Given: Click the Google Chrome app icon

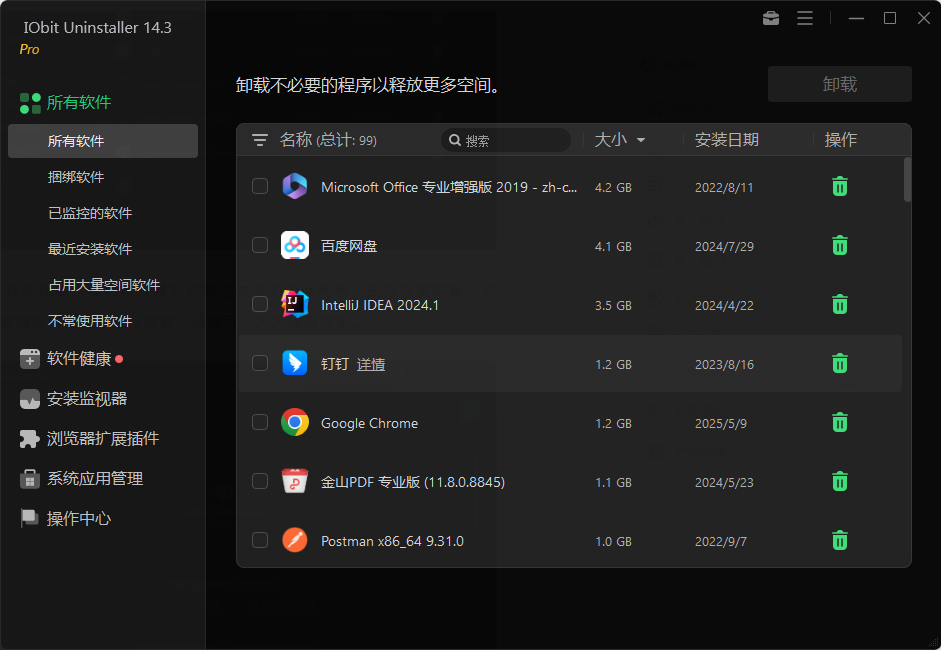Looking at the screenshot, I should [295, 423].
